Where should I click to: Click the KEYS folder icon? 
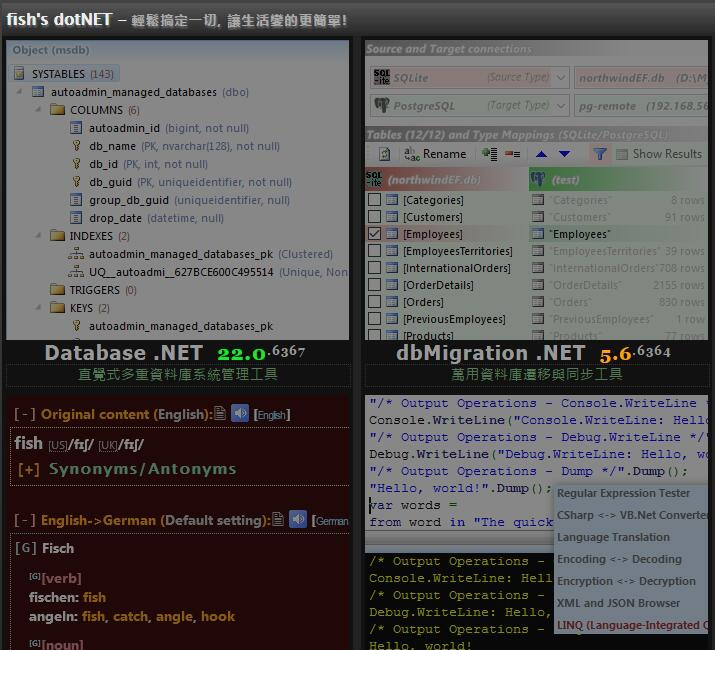57,308
